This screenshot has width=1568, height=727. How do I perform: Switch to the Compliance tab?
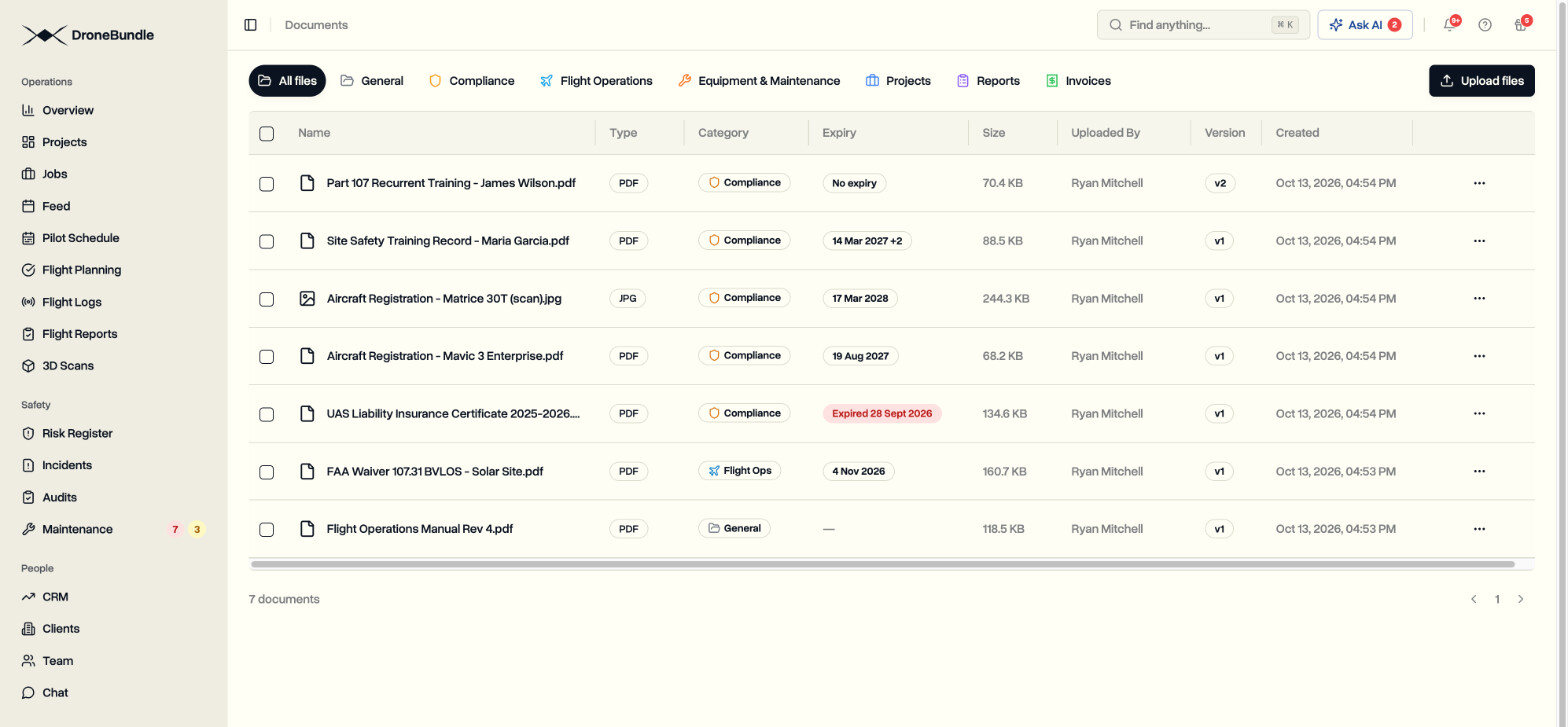(x=471, y=81)
